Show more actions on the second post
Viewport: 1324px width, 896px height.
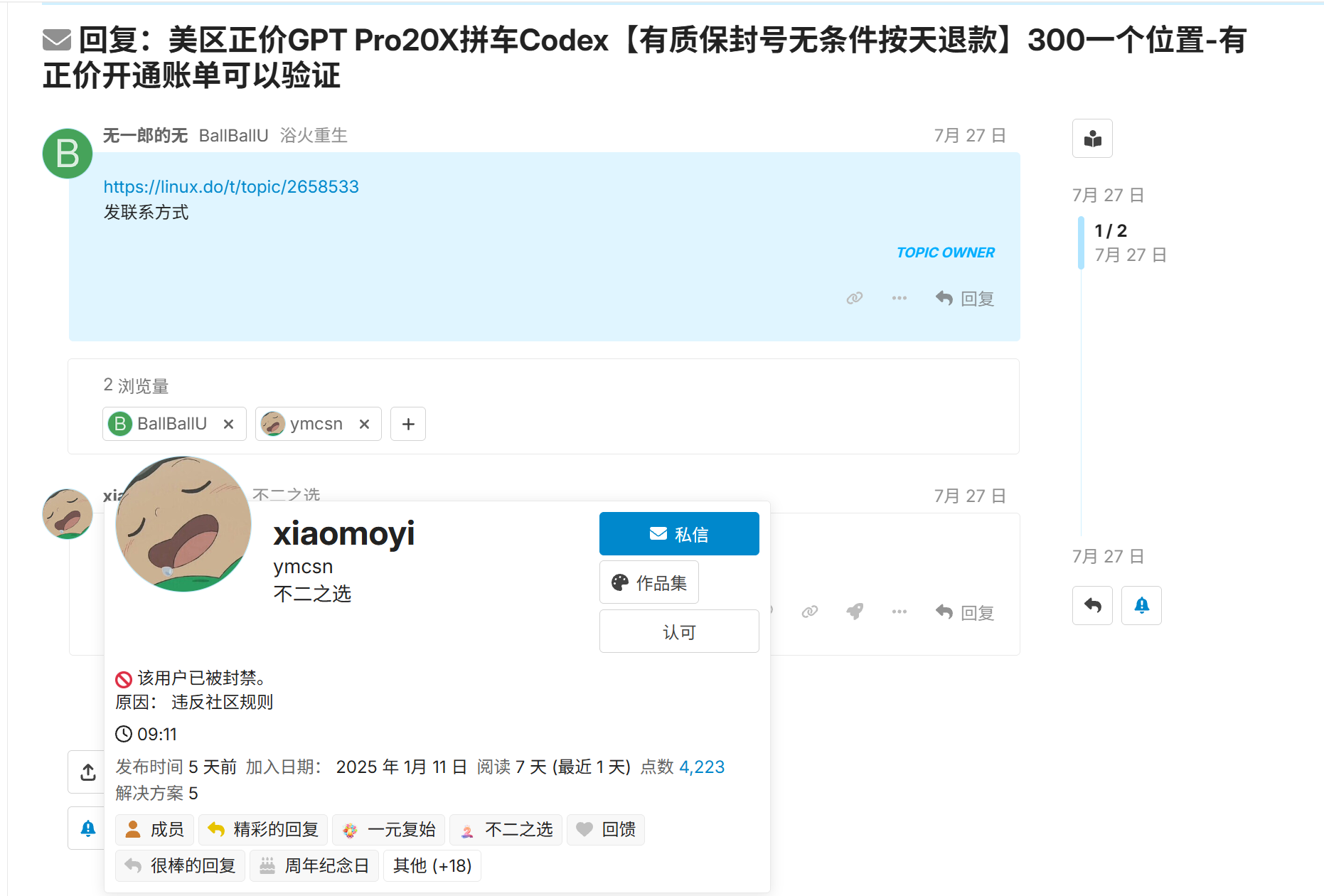pyautogui.click(x=899, y=612)
